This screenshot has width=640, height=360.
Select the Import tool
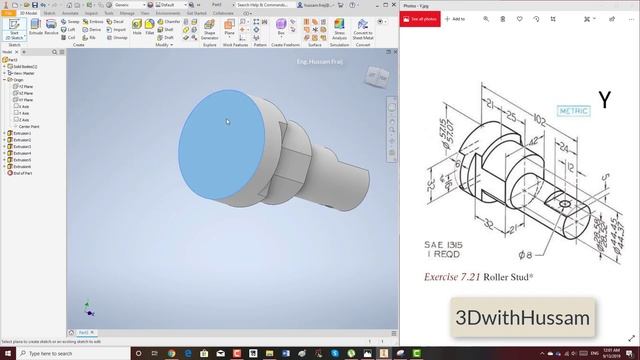pos(116,29)
